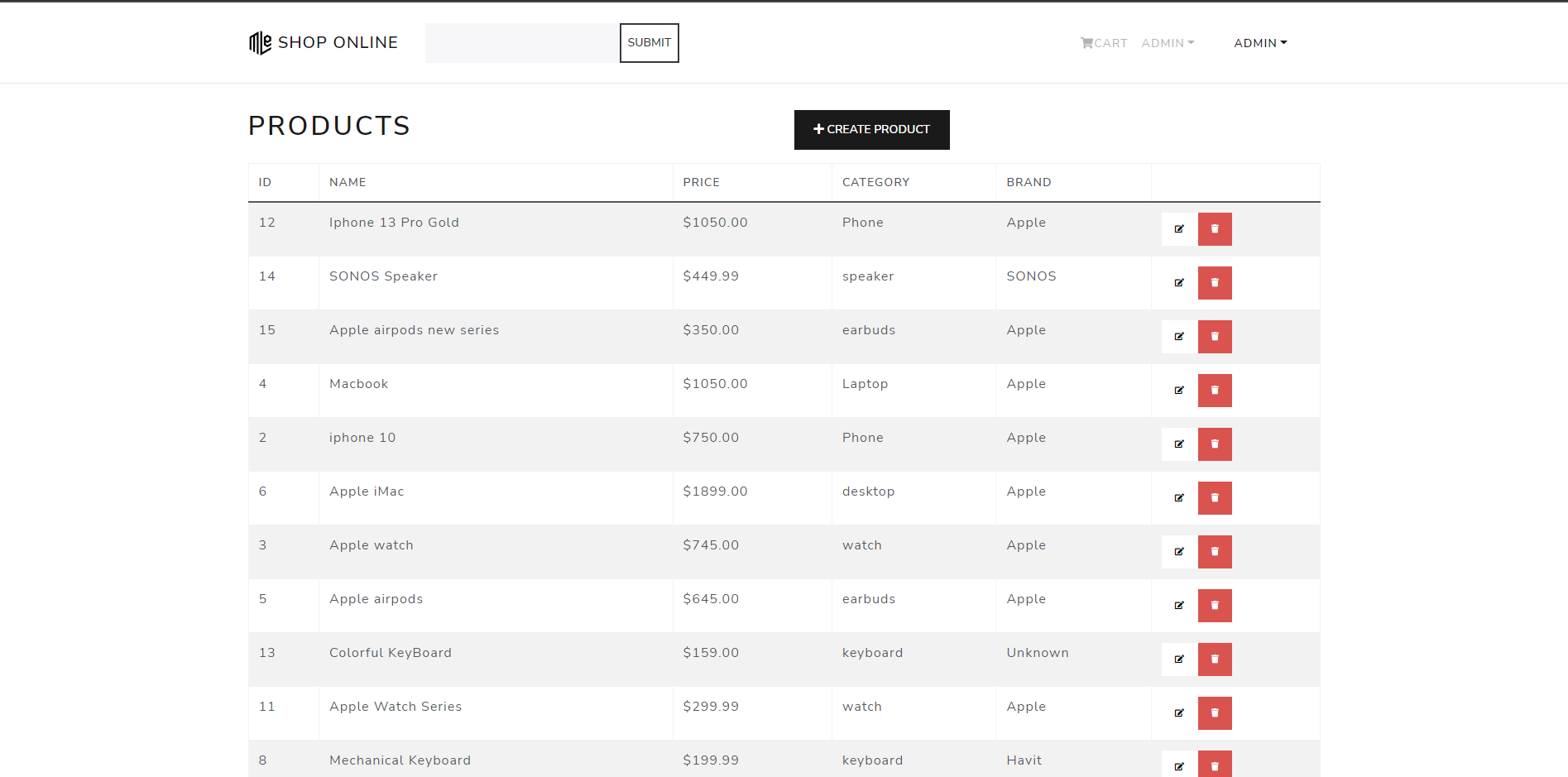Edit the iphone 10 entry

[x=1177, y=444]
